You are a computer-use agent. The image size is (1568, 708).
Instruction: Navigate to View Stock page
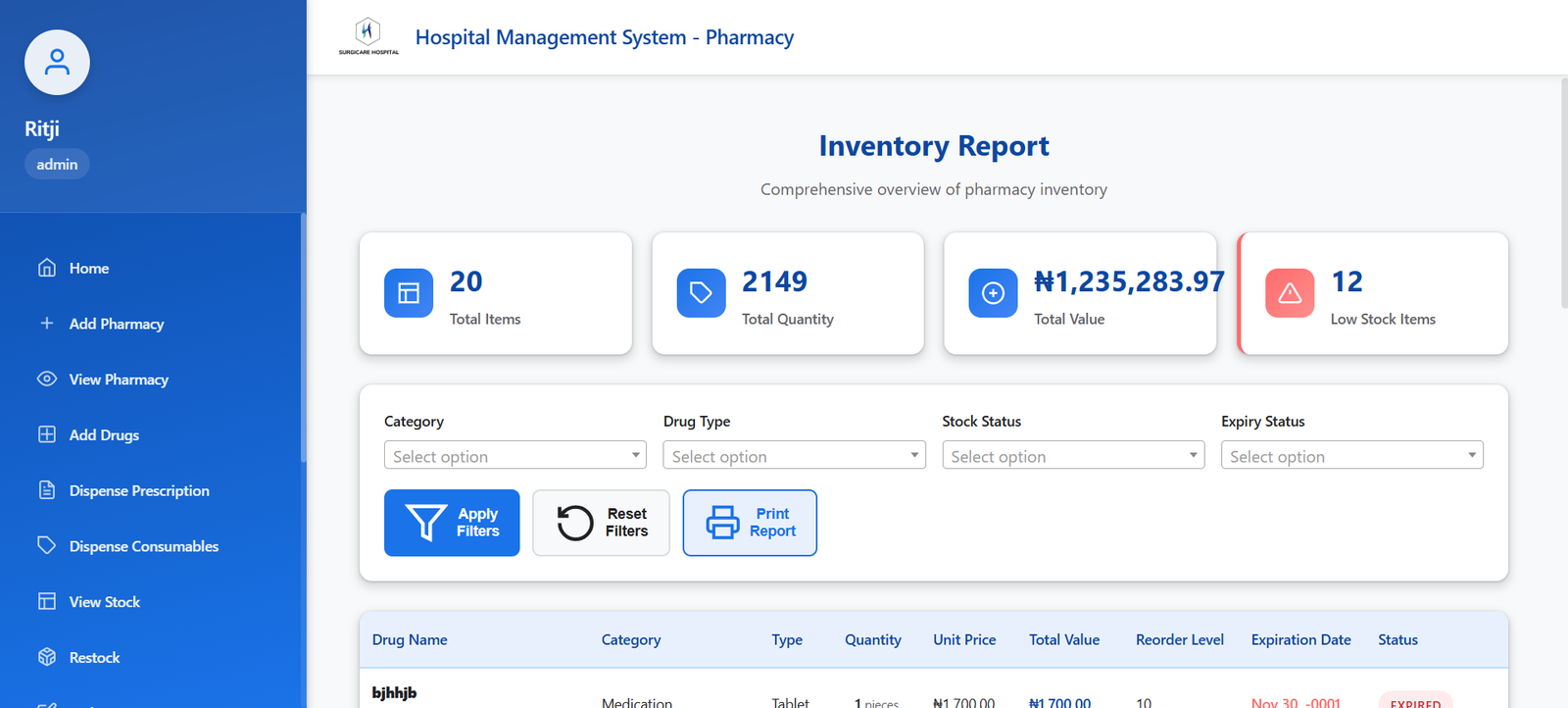(104, 602)
